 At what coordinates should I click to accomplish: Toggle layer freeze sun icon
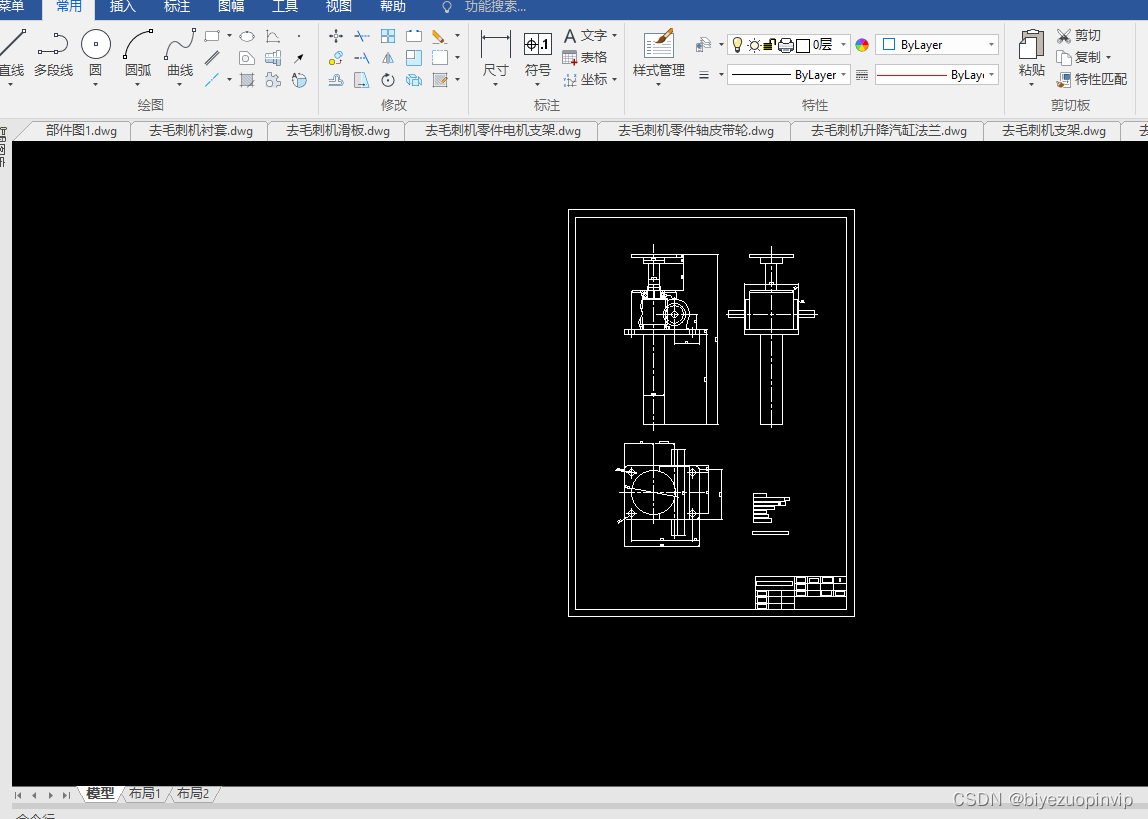753,45
